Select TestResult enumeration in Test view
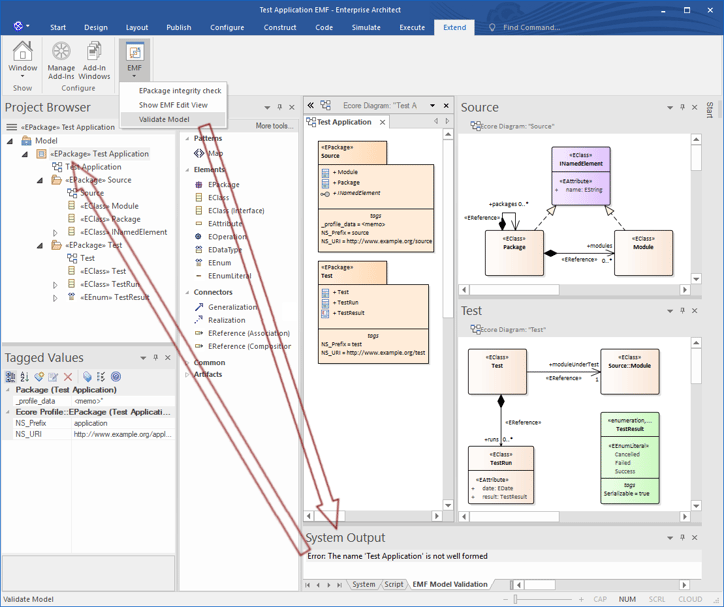 pos(630,458)
